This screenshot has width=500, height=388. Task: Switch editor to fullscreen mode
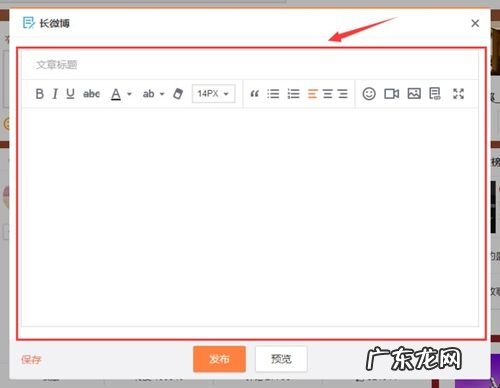click(x=458, y=94)
